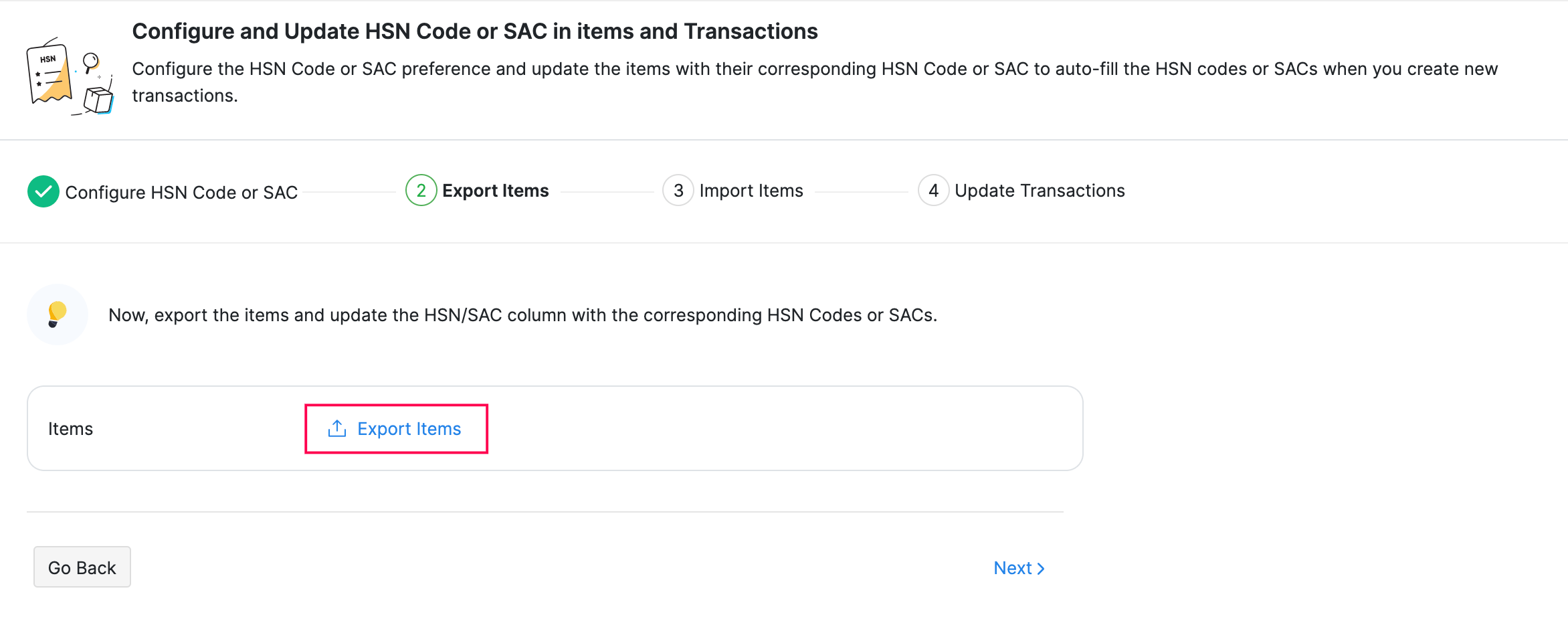
Task: Click the blue Export Items link
Action: click(409, 429)
